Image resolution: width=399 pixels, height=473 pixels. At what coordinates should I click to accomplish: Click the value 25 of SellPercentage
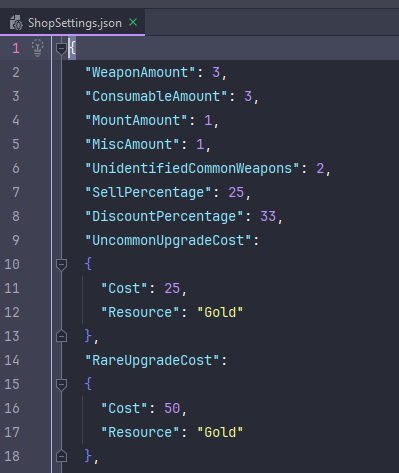click(x=236, y=192)
